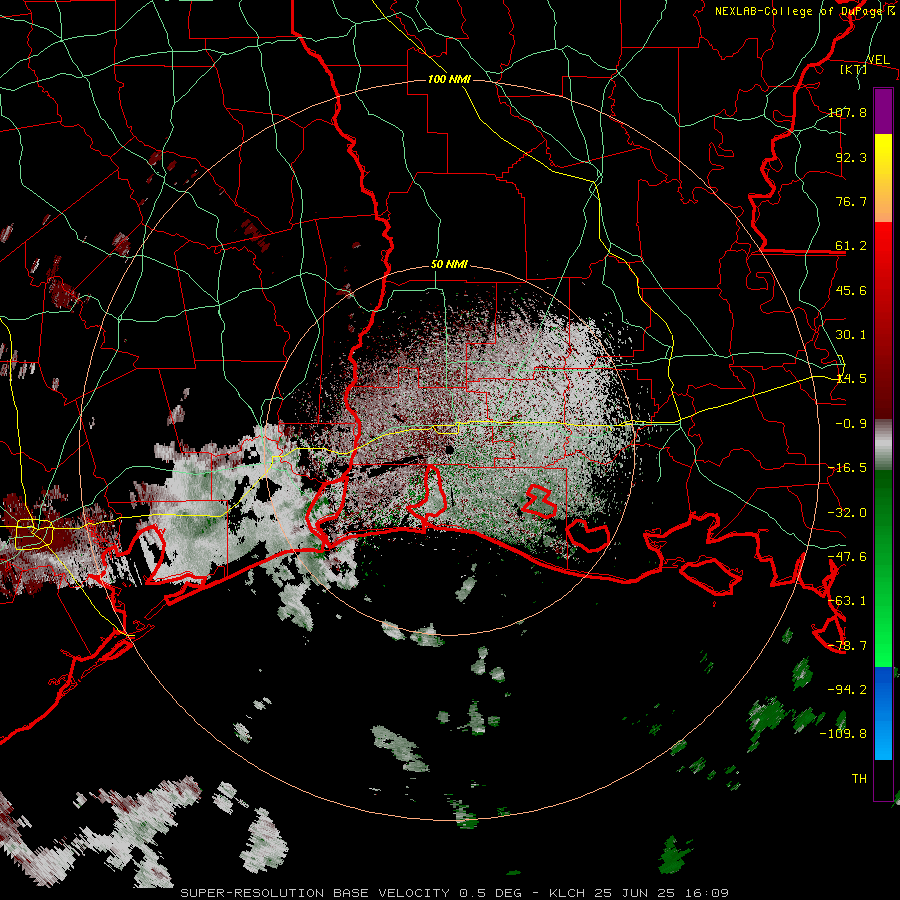Click the TH legend label
The width and height of the screenshot is (900, 900).
(859, 779)
